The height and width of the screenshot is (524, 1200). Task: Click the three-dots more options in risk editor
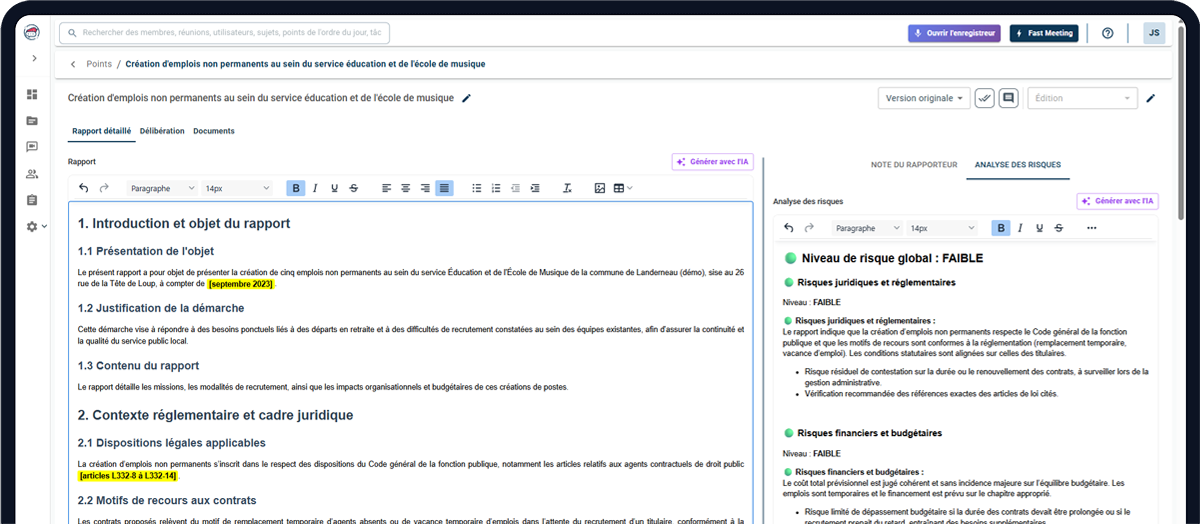tap(1091, 228)
